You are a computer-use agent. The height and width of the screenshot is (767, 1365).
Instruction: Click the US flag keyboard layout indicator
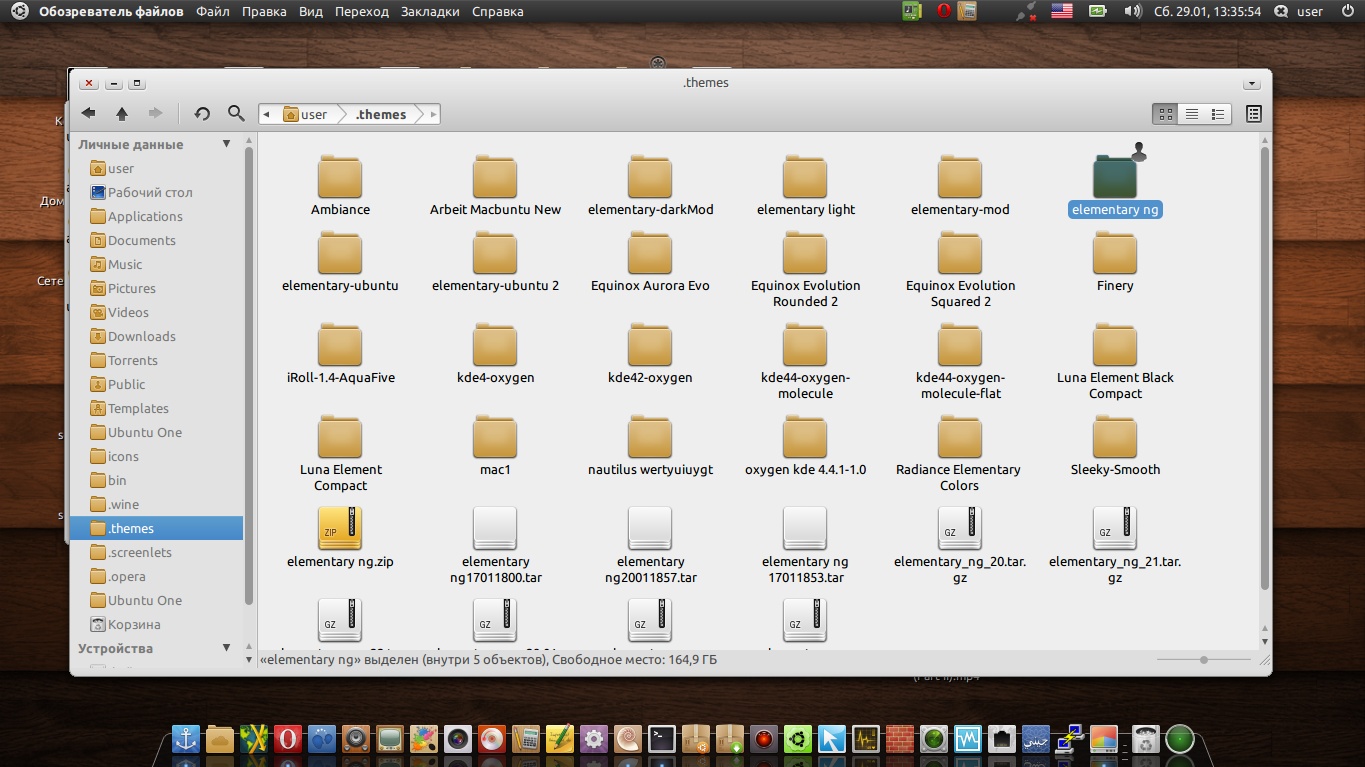click(x=1061, y=11)
